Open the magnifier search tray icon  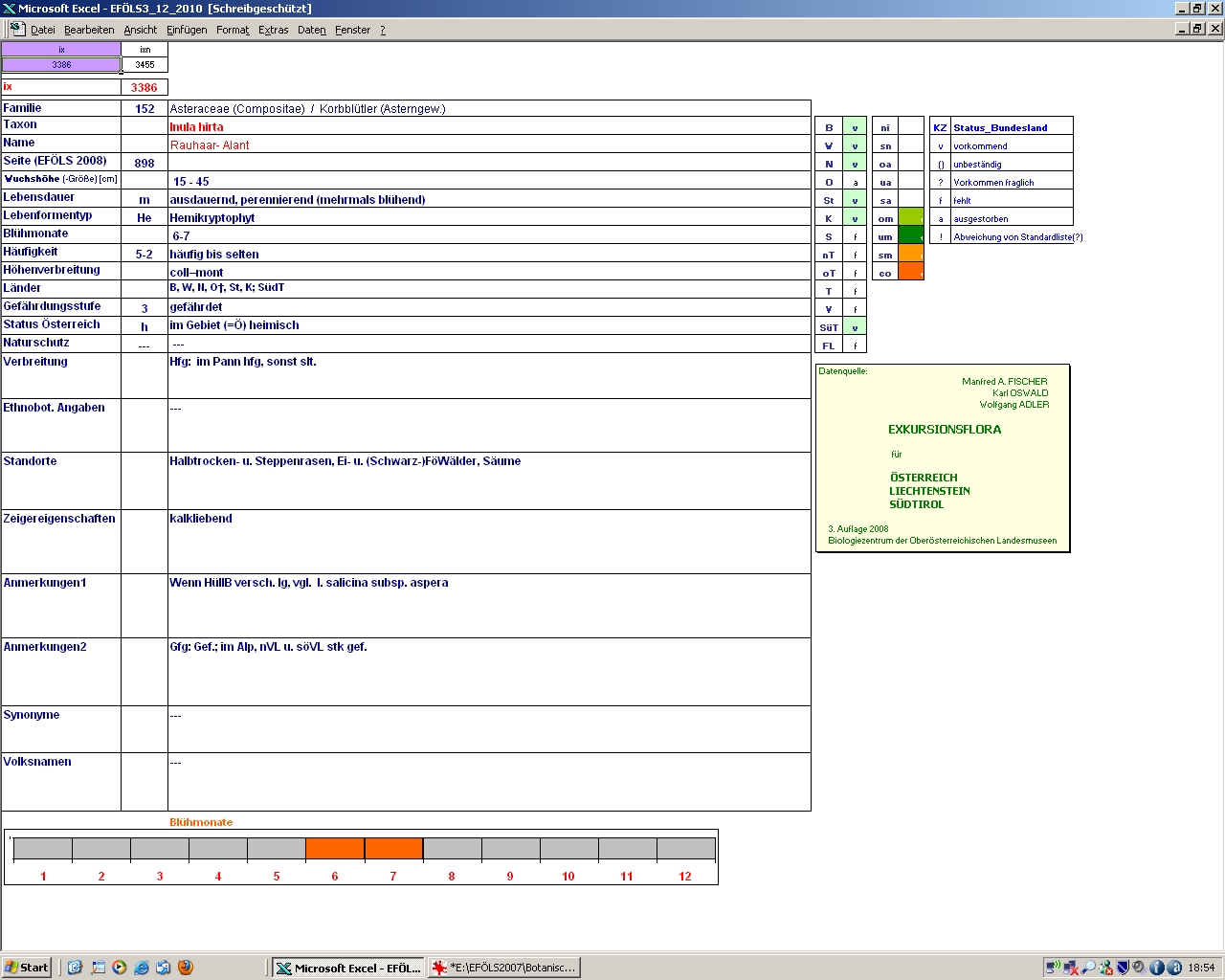point(1088,968)
